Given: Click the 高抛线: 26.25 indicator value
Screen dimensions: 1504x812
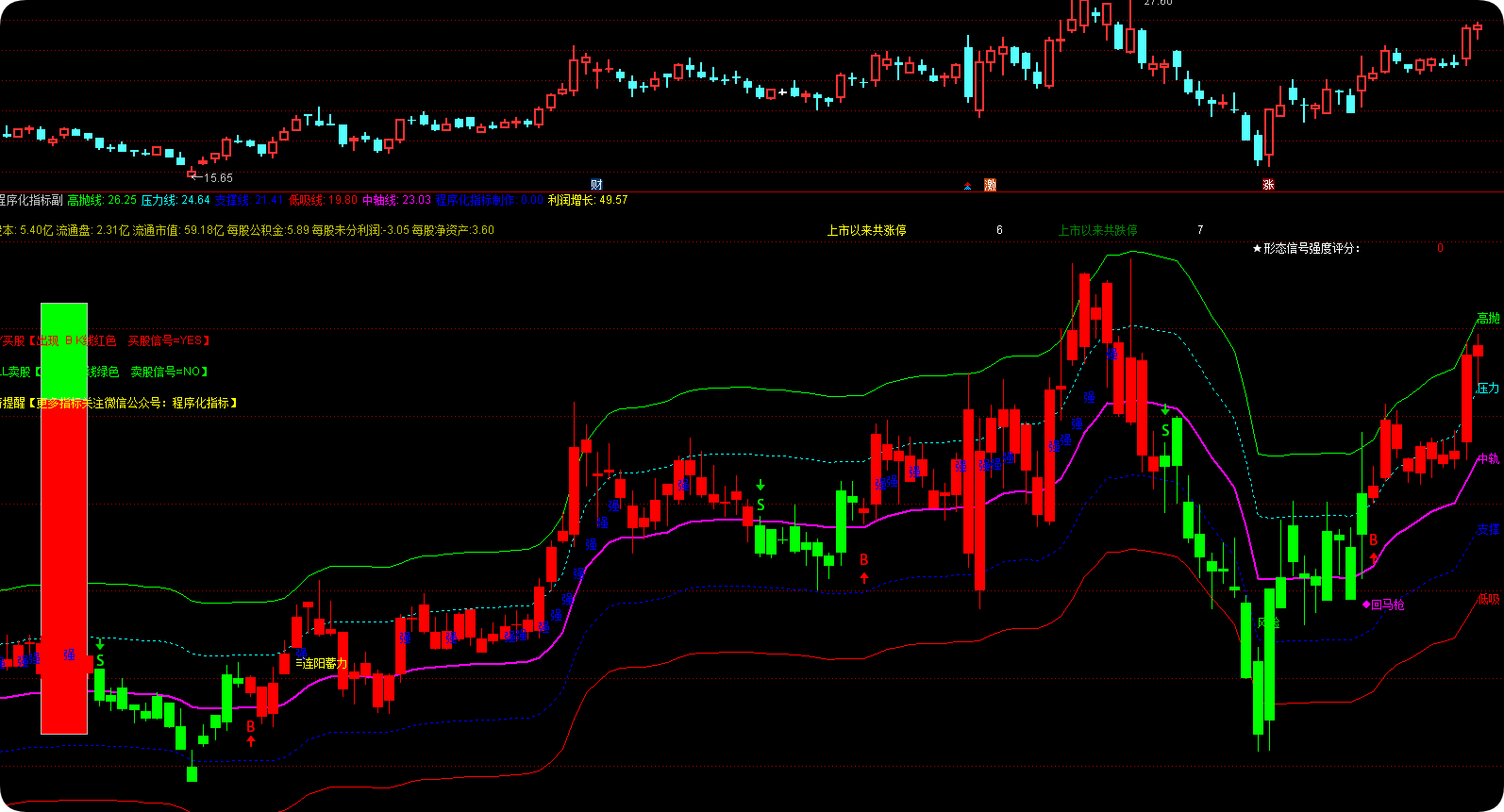Looking at the screenshot, I should 102,200.
